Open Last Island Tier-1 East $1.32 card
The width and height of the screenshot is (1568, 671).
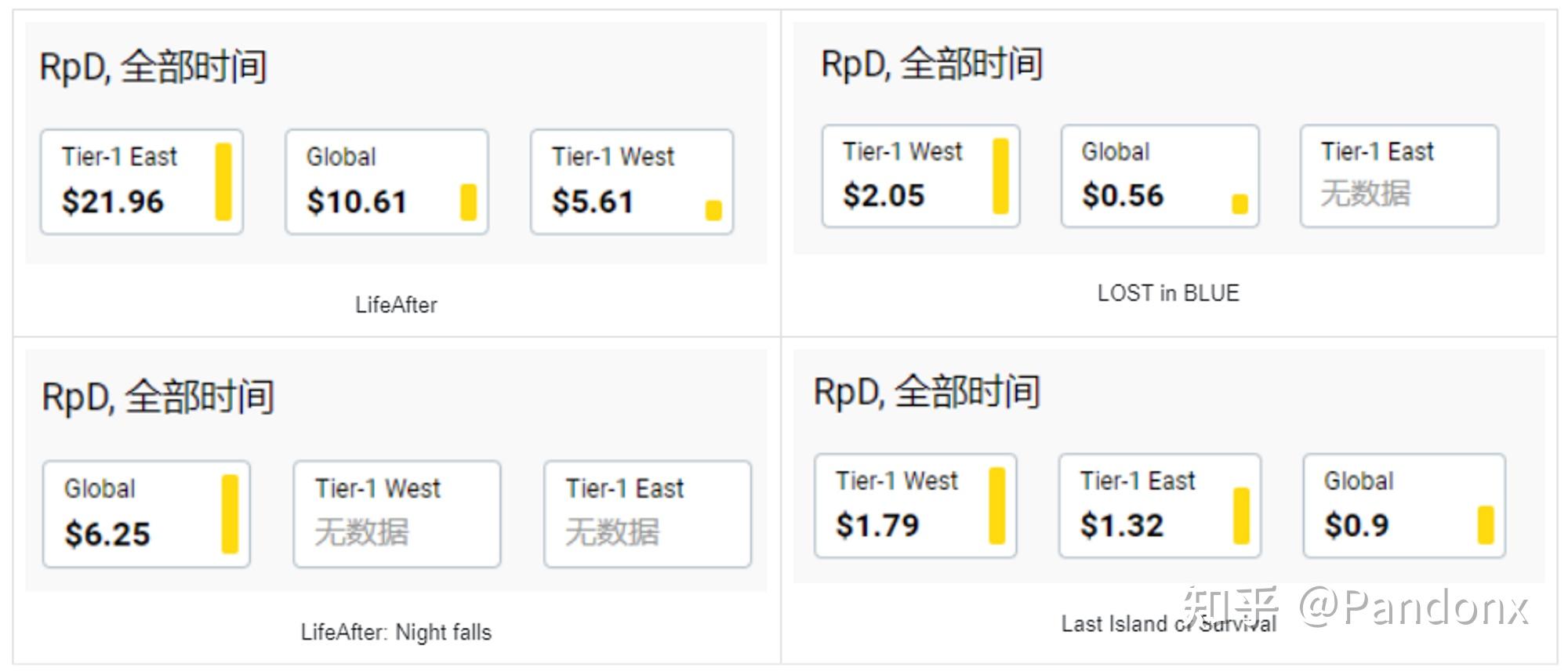pos(1160,506)
